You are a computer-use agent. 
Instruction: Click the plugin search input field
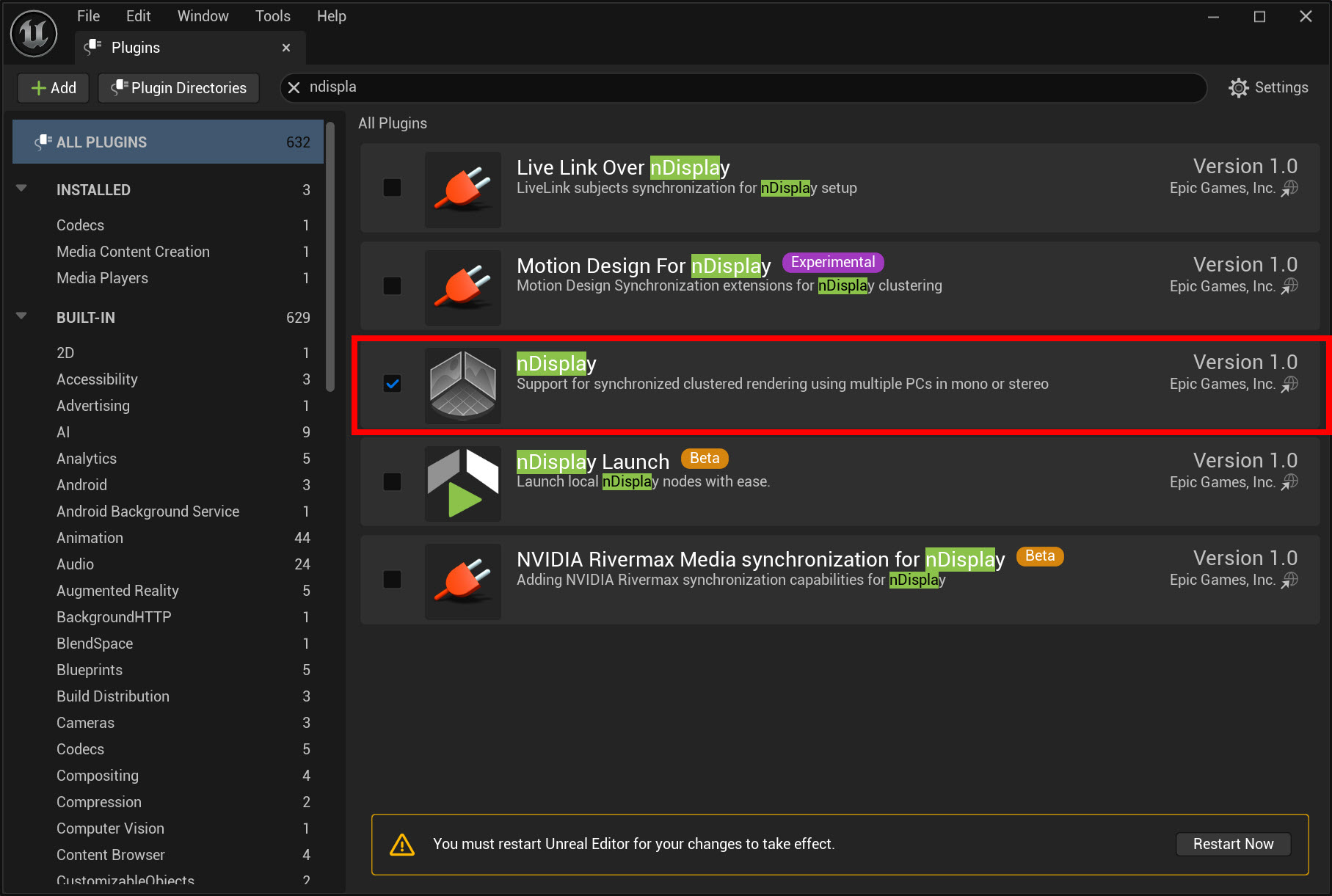[x=743, y=87]
